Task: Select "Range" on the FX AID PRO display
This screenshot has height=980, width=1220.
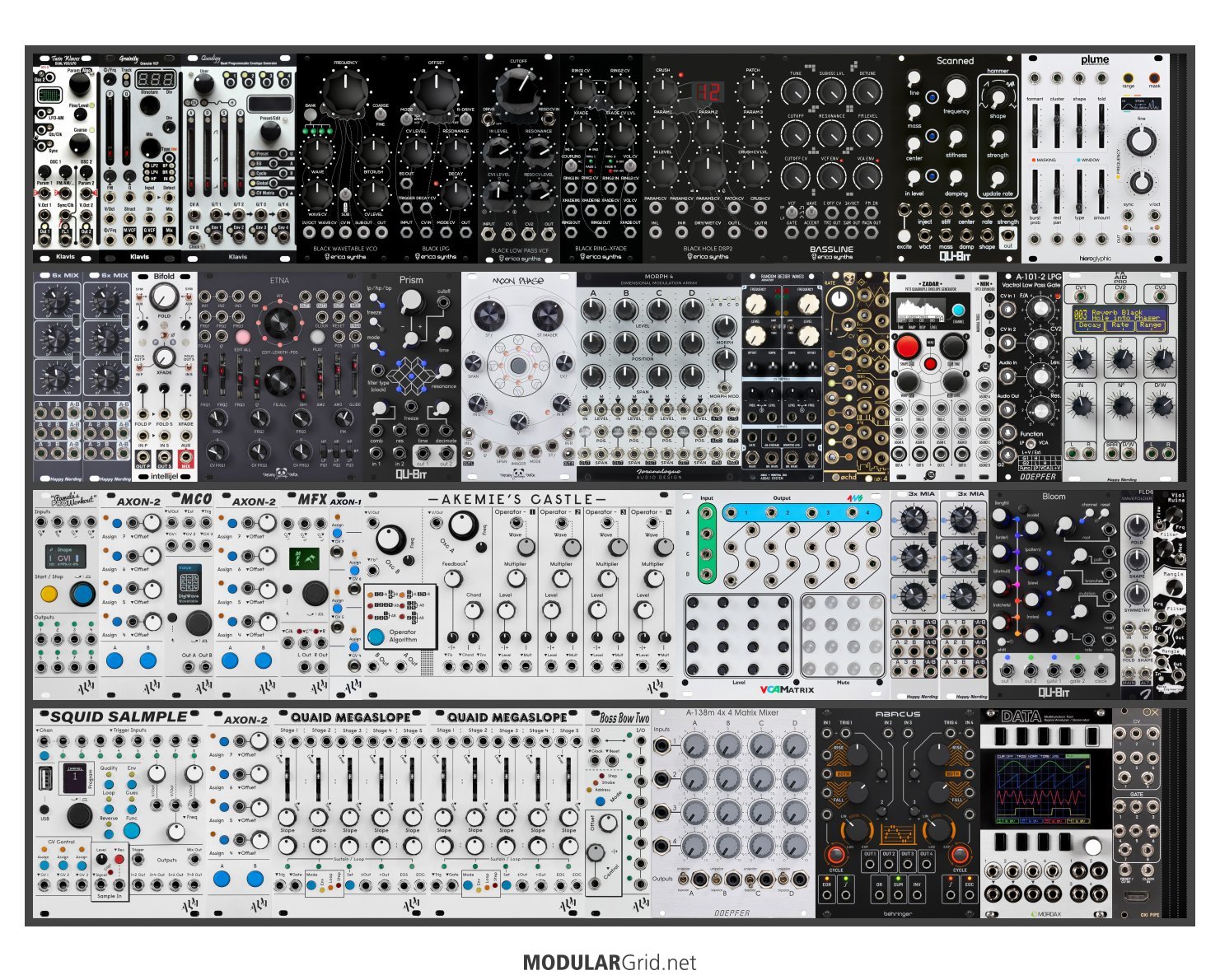Action: [1151, 325]
